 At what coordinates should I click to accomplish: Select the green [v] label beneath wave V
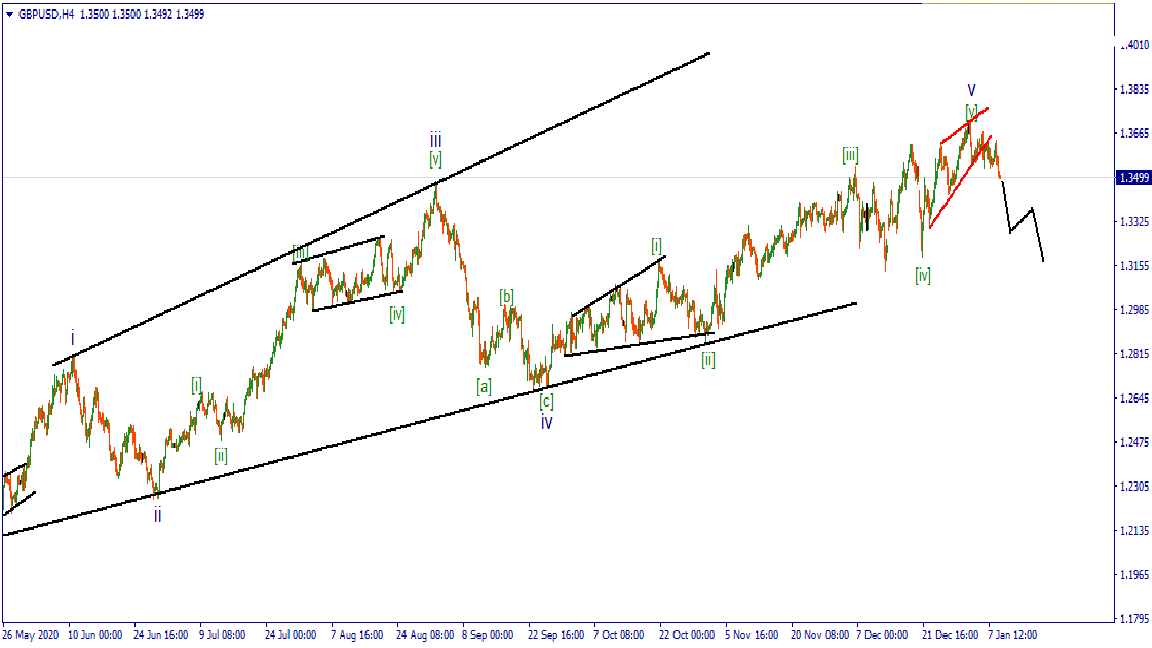coord(971,110)
